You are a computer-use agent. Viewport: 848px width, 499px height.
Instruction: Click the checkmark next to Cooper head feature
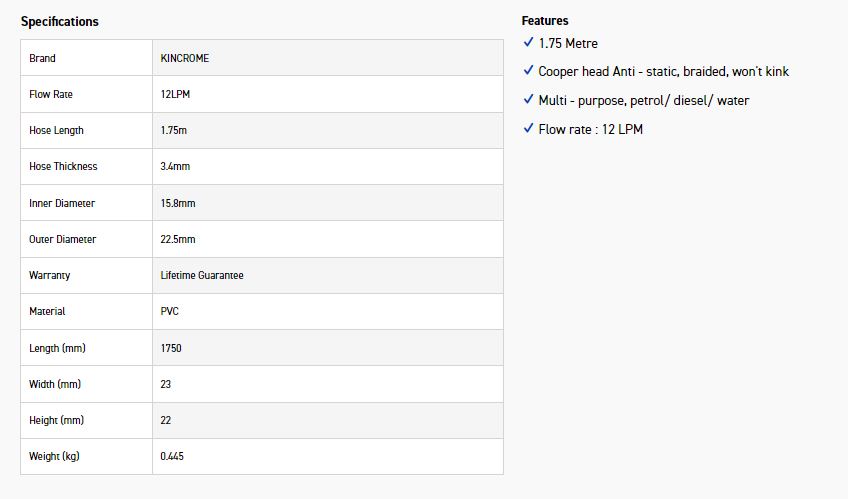coord(528,71)
